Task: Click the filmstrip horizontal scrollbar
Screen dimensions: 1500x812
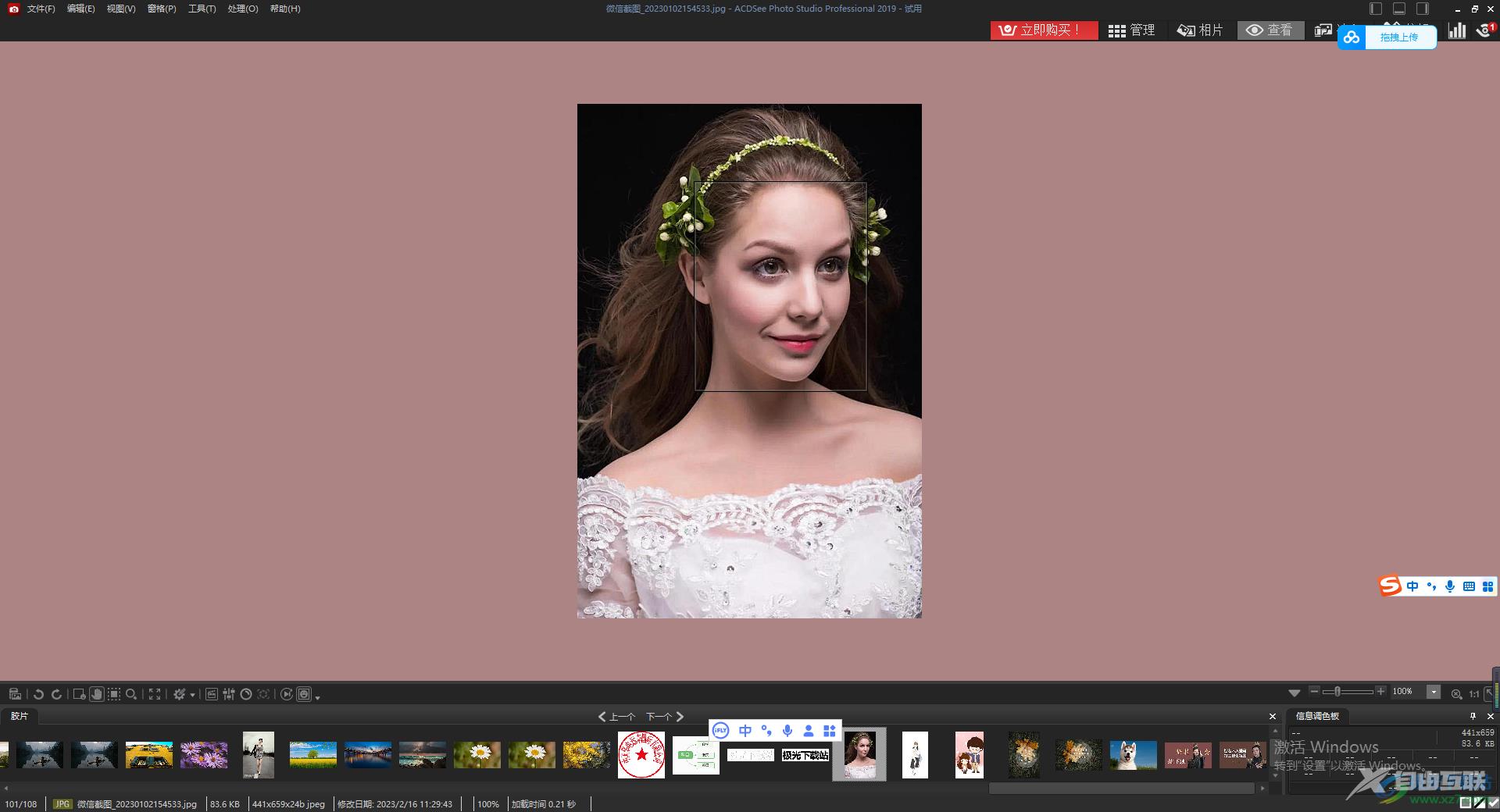Action: [1122, 789]
